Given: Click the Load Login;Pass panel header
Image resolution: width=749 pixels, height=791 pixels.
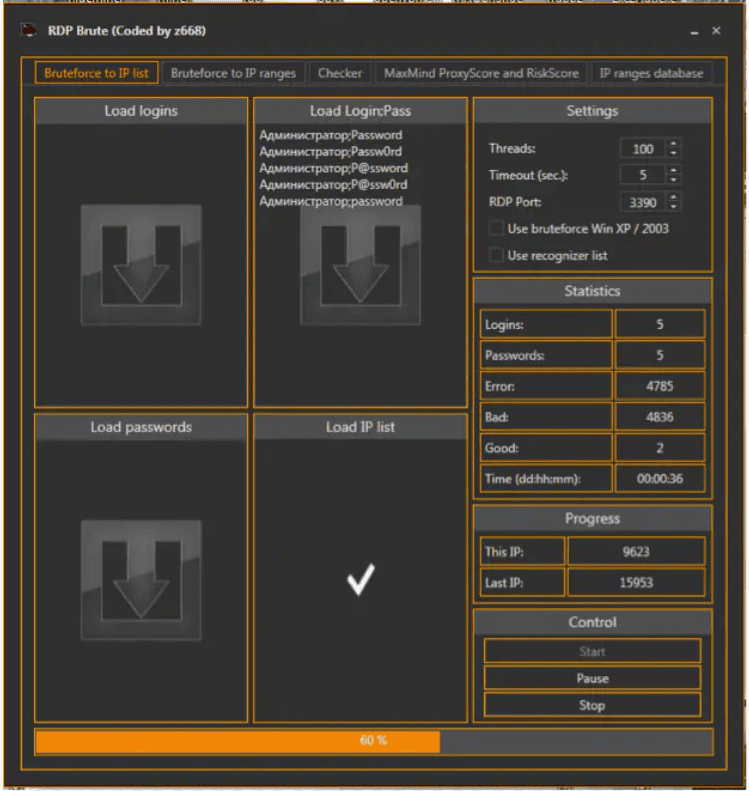Looking at the screenshot, I should tap(360, 111).
